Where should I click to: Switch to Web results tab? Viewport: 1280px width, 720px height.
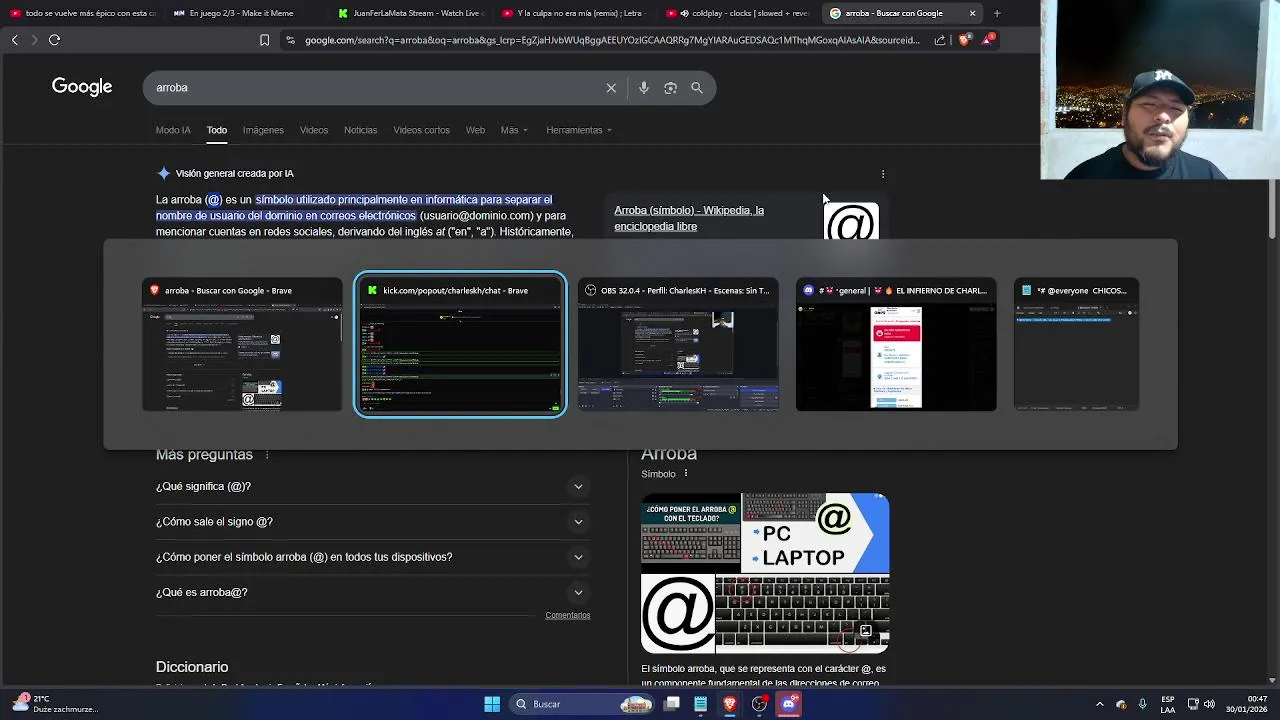coord(475,130)
